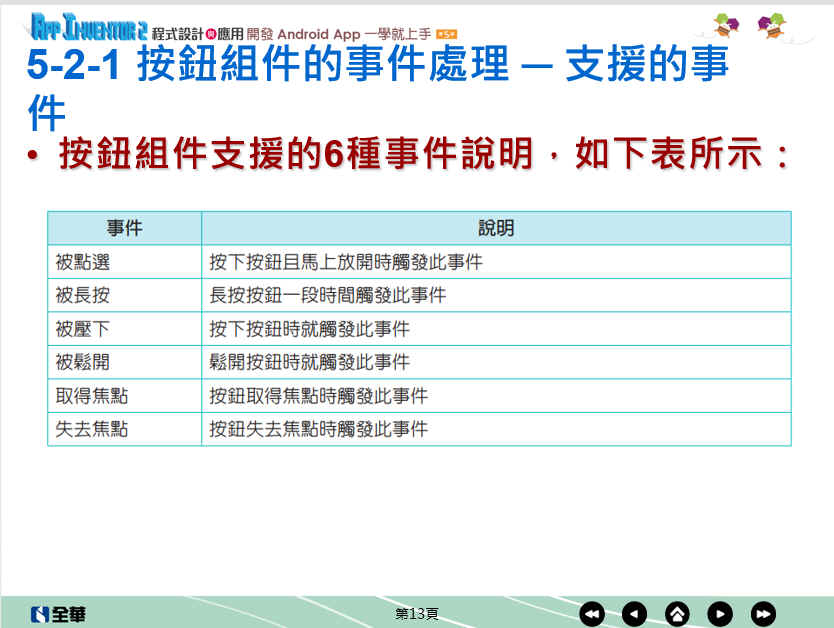Viewport: 834px width, 628px height.
Task: Jump to the first slide button
Action: point(592,613)
